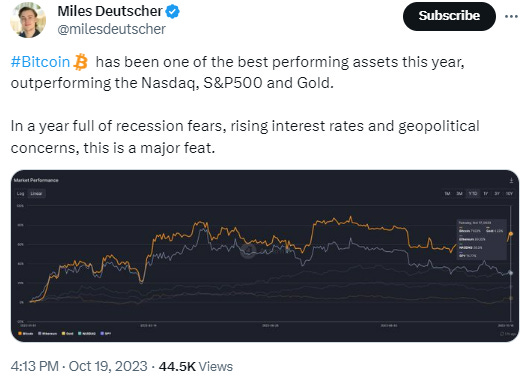The height and width of the screenshot is (378, 527).
Task: Click the Subscribe button
Action: [x=449, y=16]
